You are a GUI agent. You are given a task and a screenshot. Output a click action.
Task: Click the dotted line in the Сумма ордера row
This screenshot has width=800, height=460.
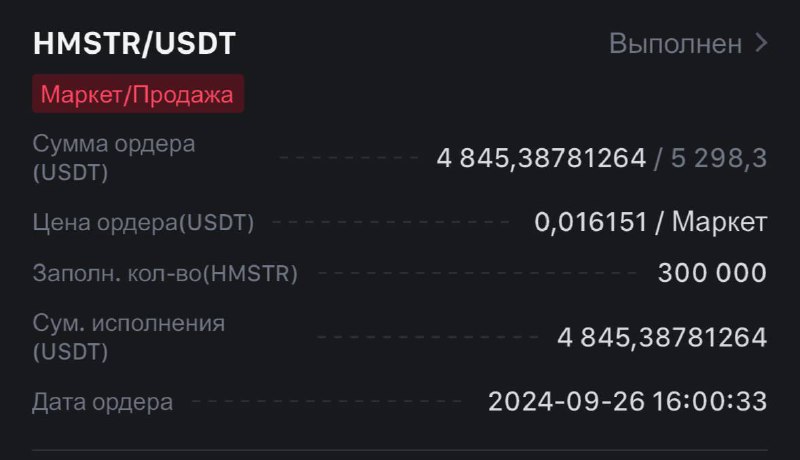click(x=349, y=158)
